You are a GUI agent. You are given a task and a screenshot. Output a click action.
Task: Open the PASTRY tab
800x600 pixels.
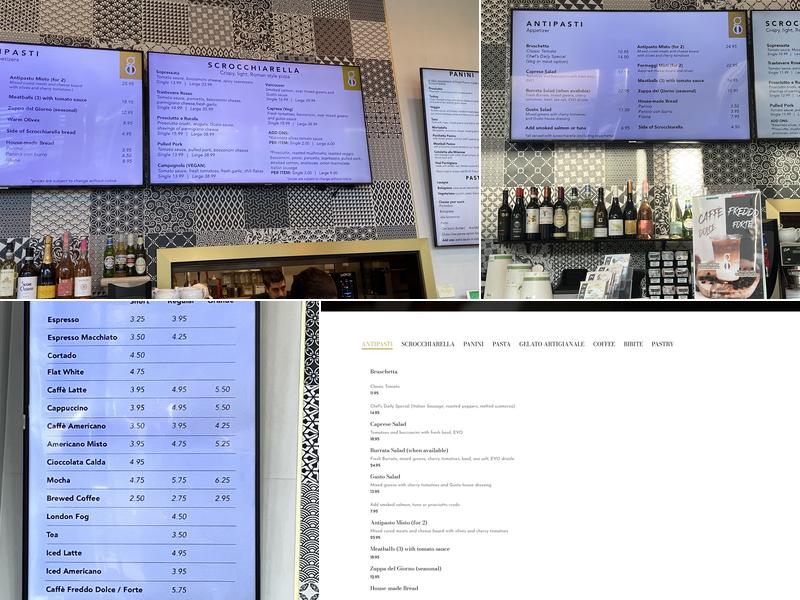[x=662, y=344]
